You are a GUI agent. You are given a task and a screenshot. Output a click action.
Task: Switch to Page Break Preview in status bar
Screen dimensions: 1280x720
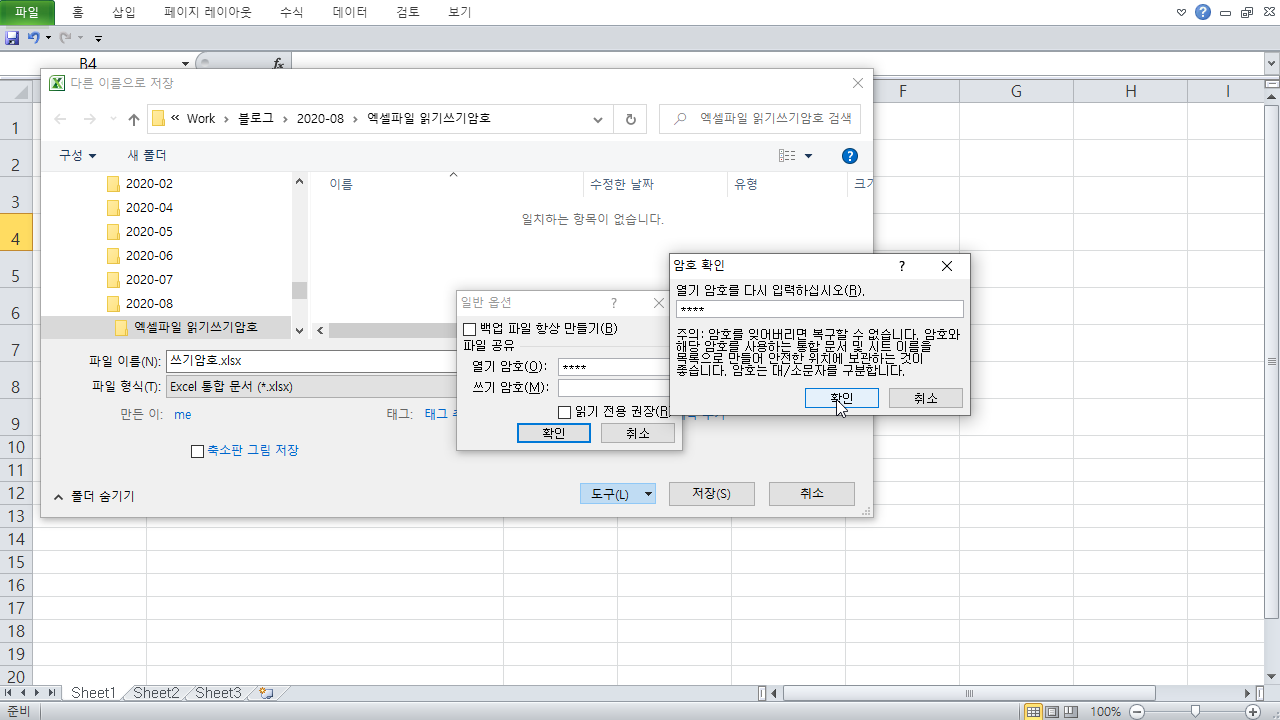(x=1071, y=712)
